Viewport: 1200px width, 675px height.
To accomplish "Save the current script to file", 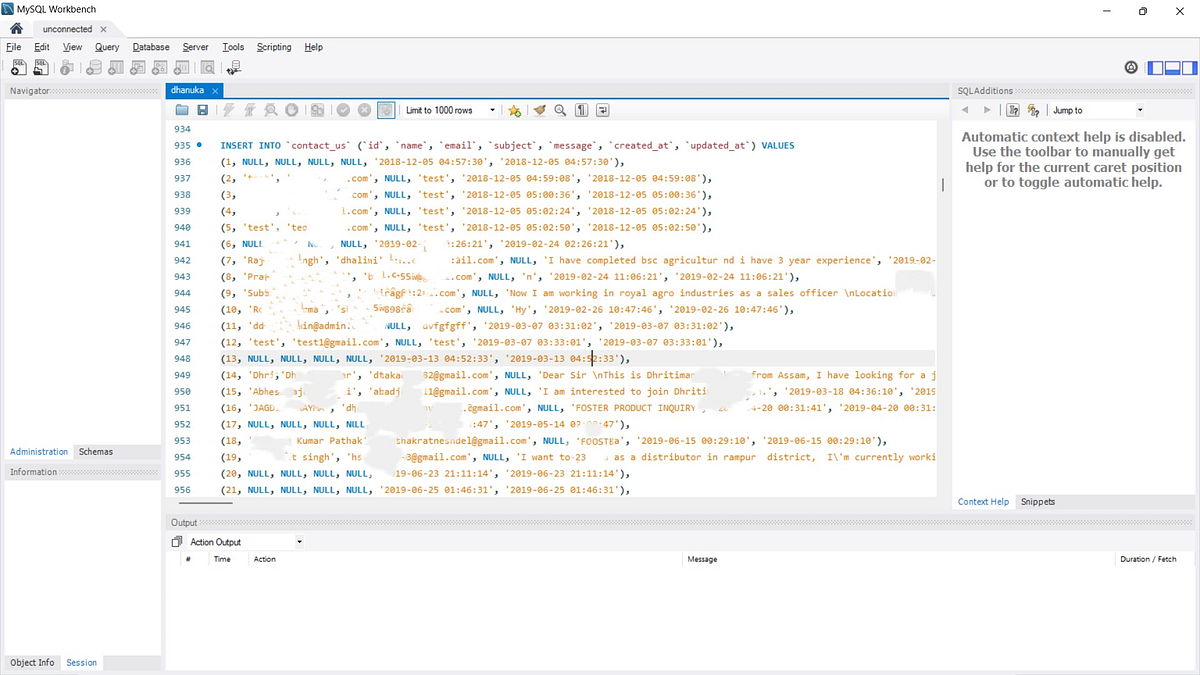I will (203, 110).
